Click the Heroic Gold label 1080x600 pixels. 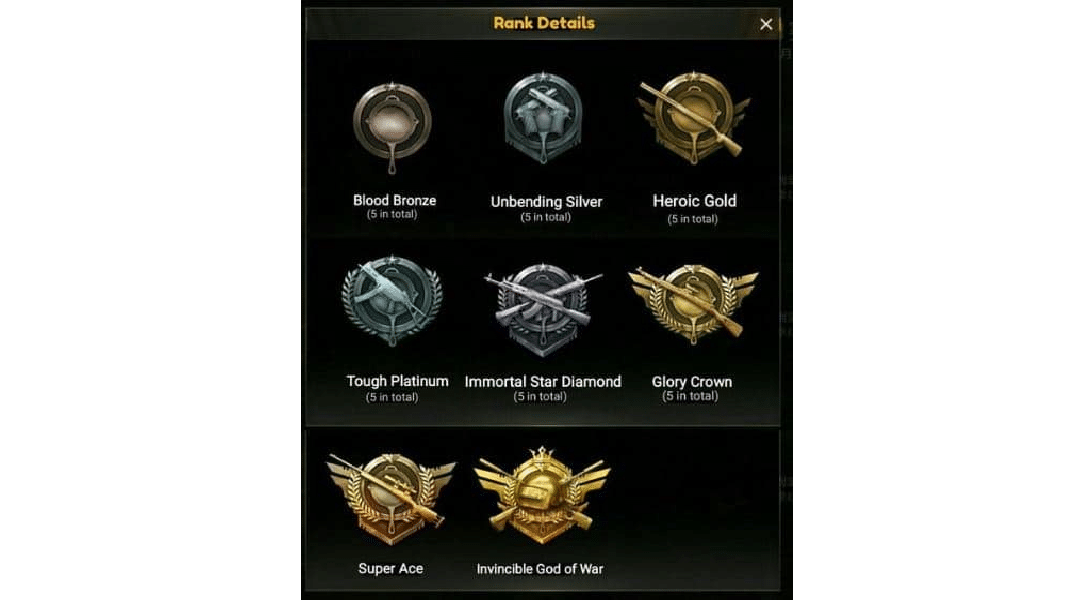tap(694, 201)
